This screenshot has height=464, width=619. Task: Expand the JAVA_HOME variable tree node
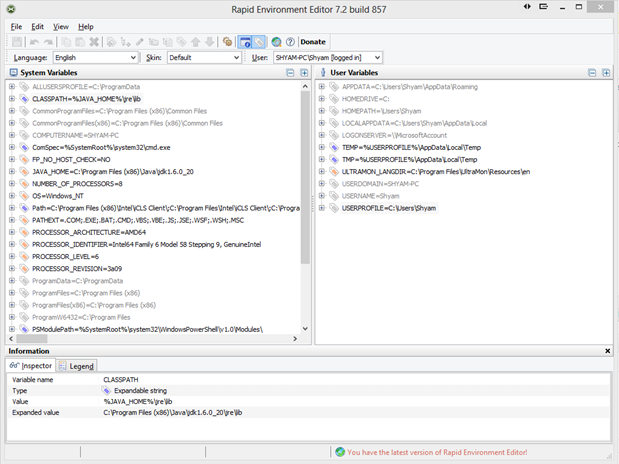click(12, 171)
